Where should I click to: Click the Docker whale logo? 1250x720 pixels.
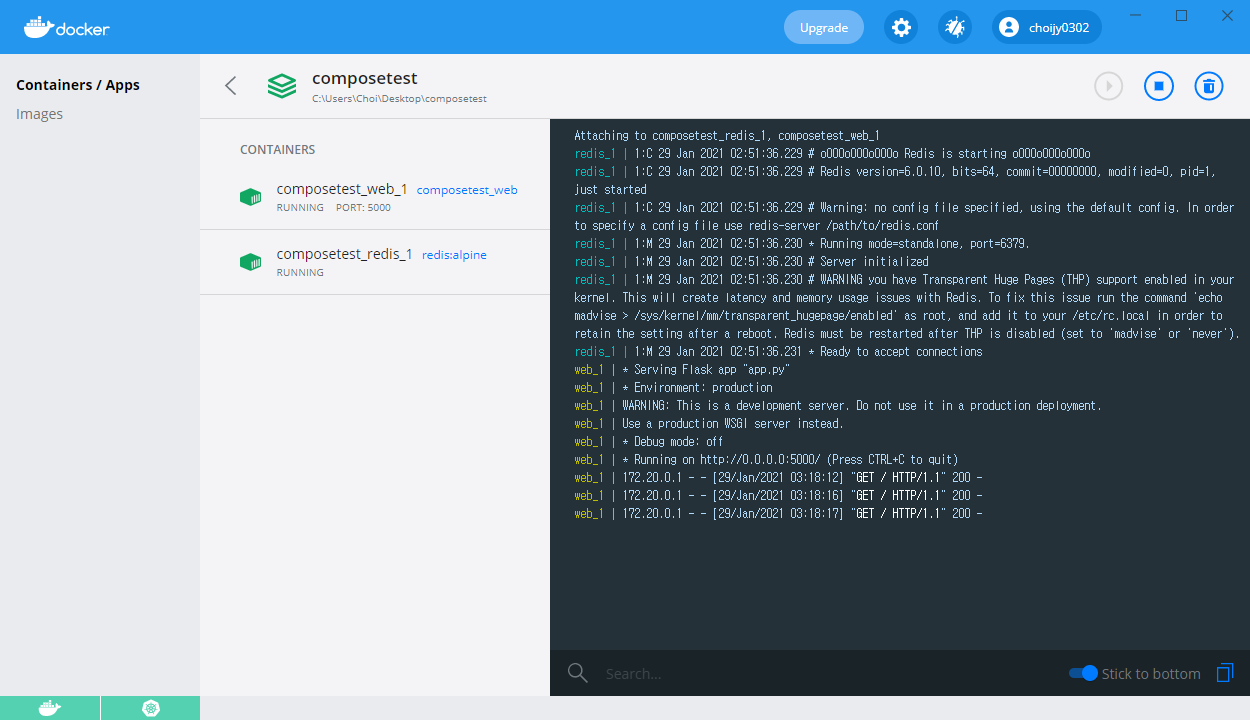[x=66, y=27]
